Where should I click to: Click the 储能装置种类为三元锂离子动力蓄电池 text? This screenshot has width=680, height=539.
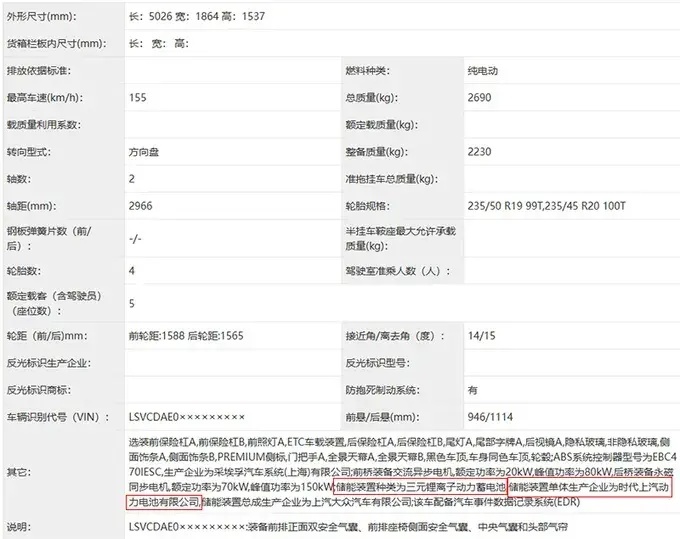point(421,487)
